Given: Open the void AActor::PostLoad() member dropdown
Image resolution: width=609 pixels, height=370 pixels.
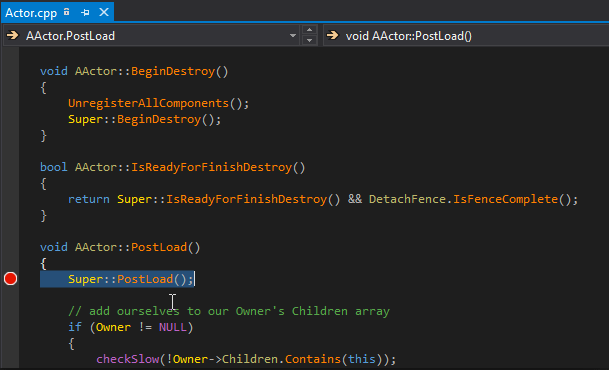Looking at the screenshot, I should coord(466,36).
